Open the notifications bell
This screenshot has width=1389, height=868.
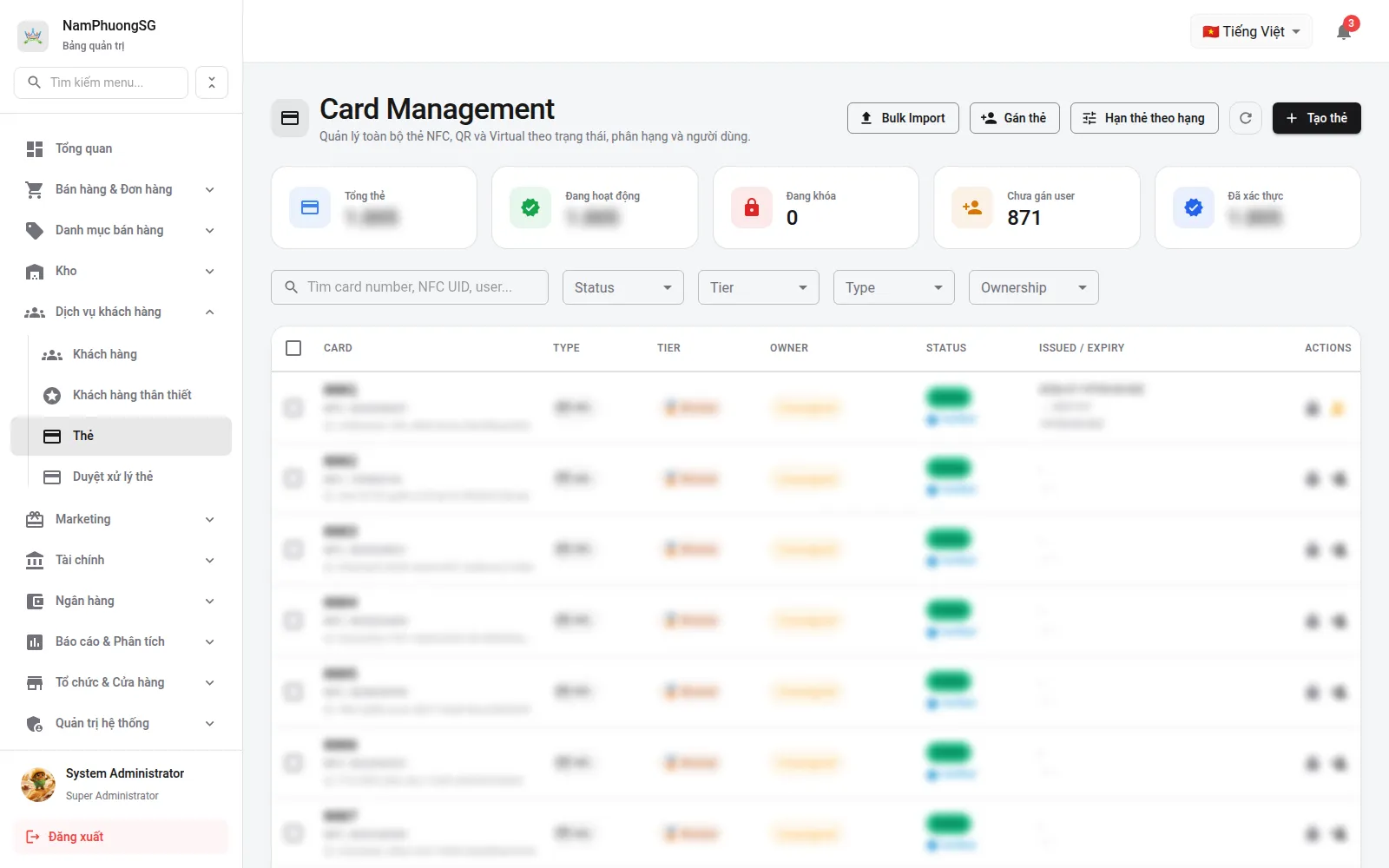(1344, 32)
